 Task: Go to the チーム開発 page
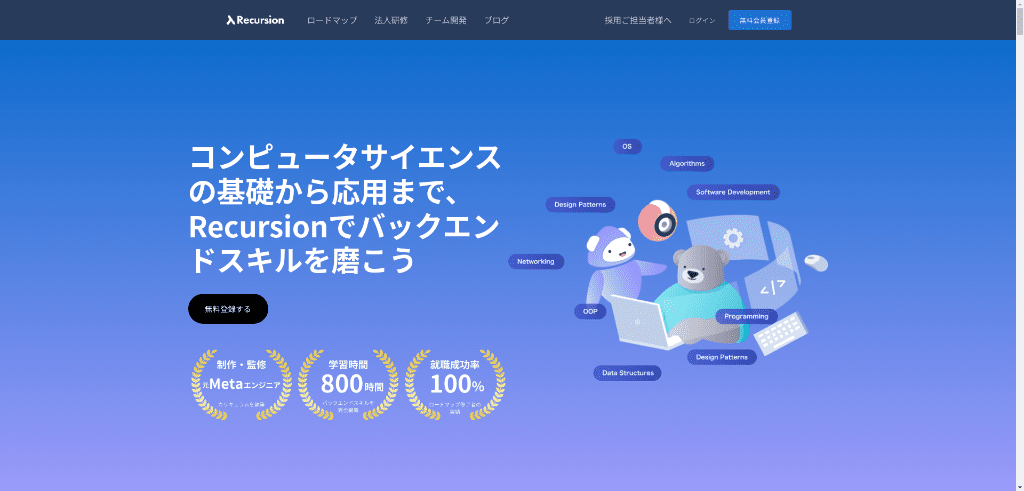(x=446, y=20)
